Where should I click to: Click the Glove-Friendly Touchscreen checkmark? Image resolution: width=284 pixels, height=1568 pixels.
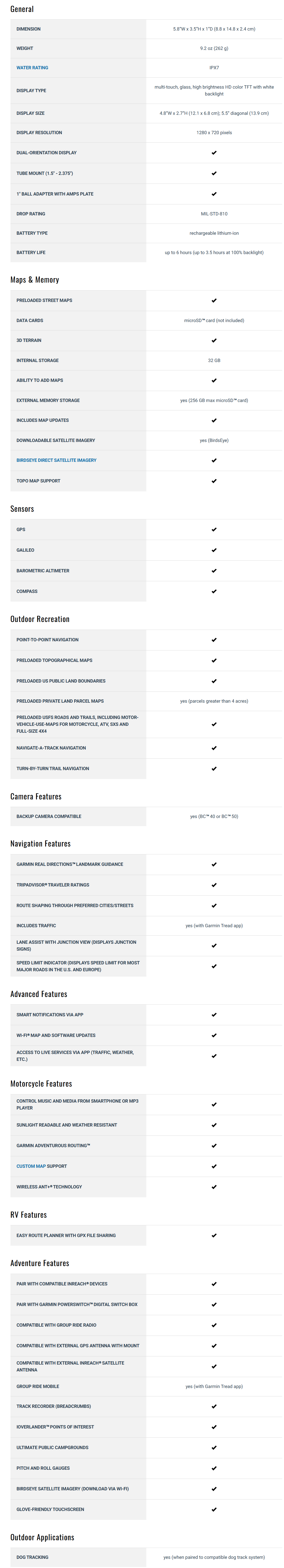pos(214,1509)
